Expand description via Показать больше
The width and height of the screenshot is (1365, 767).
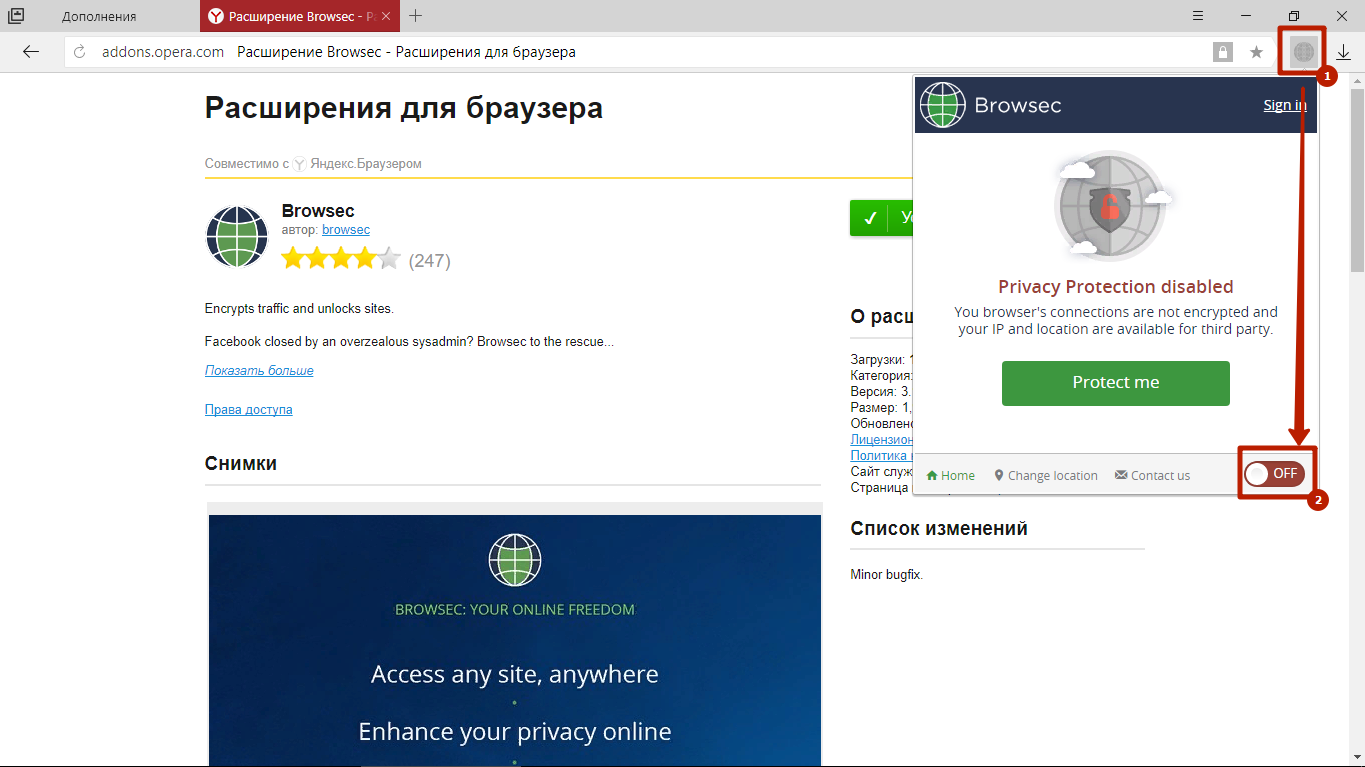pos(259,370)
